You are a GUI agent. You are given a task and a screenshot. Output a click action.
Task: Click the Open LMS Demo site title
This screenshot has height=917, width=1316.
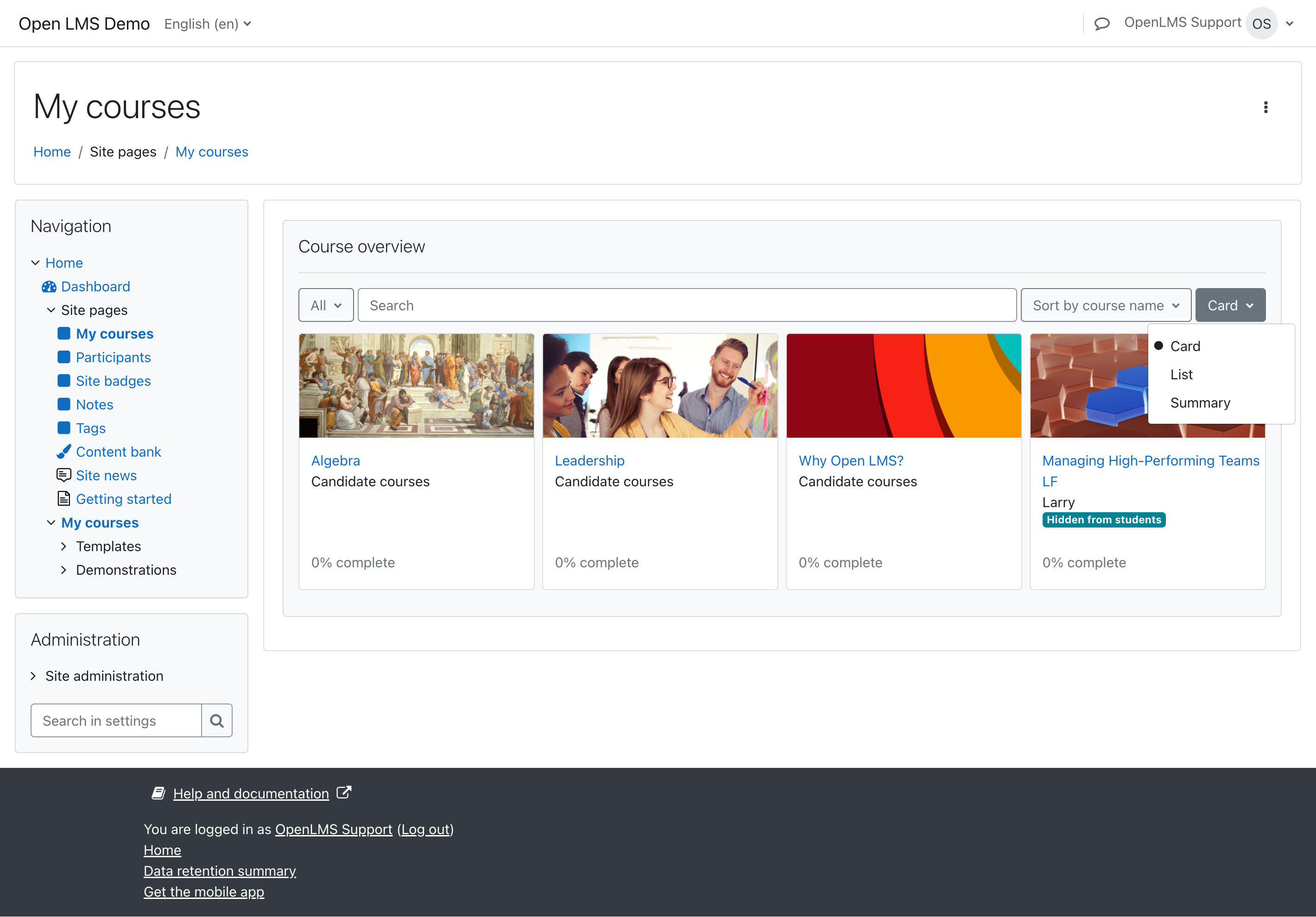84,24
